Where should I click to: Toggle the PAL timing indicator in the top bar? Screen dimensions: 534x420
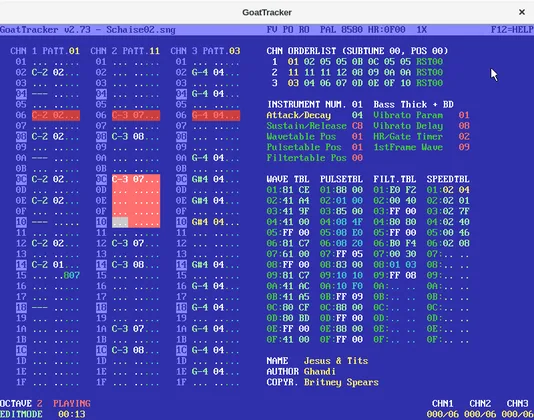click(328, 30)
